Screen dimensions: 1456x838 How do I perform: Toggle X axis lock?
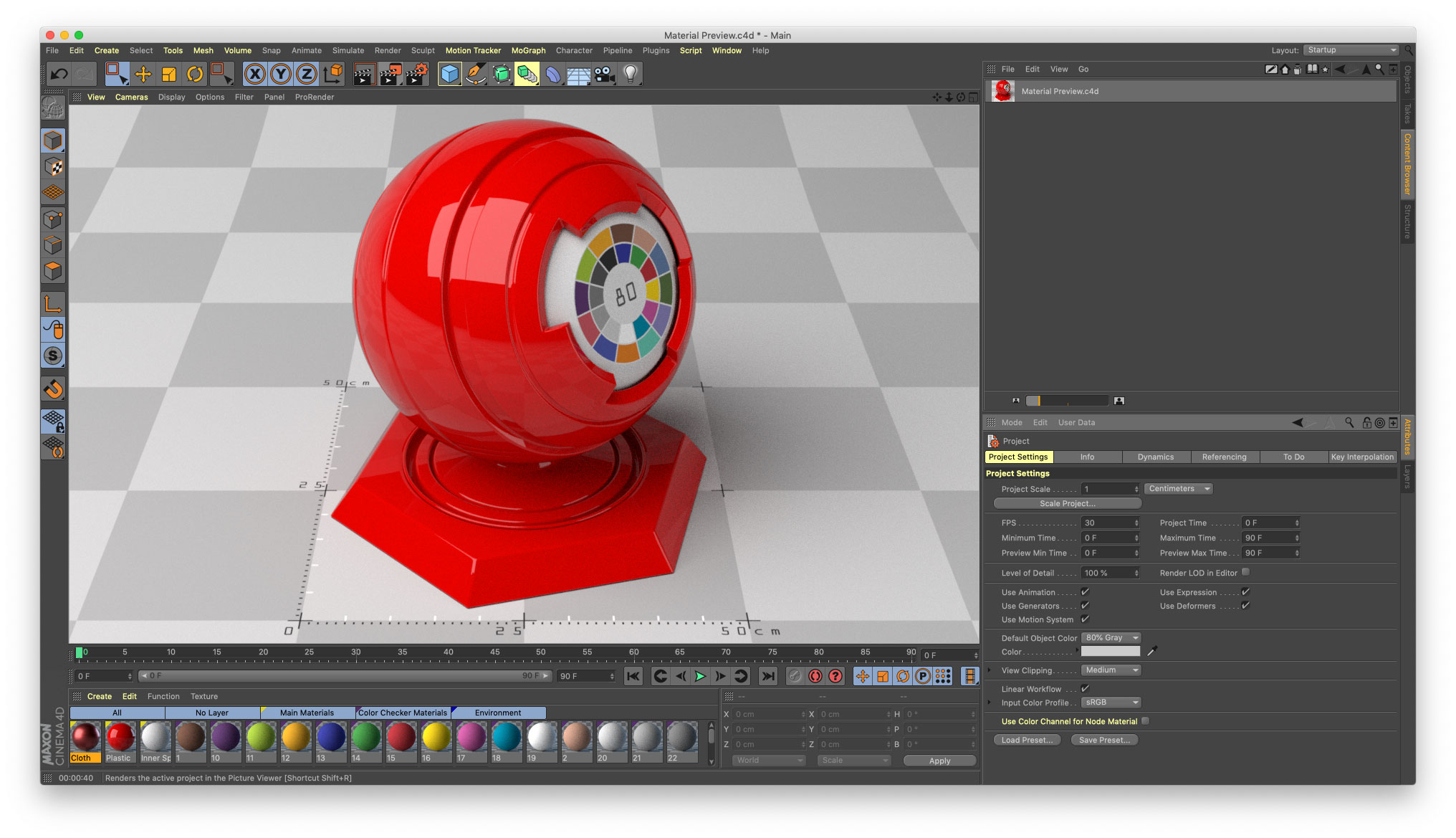[255, 74]
